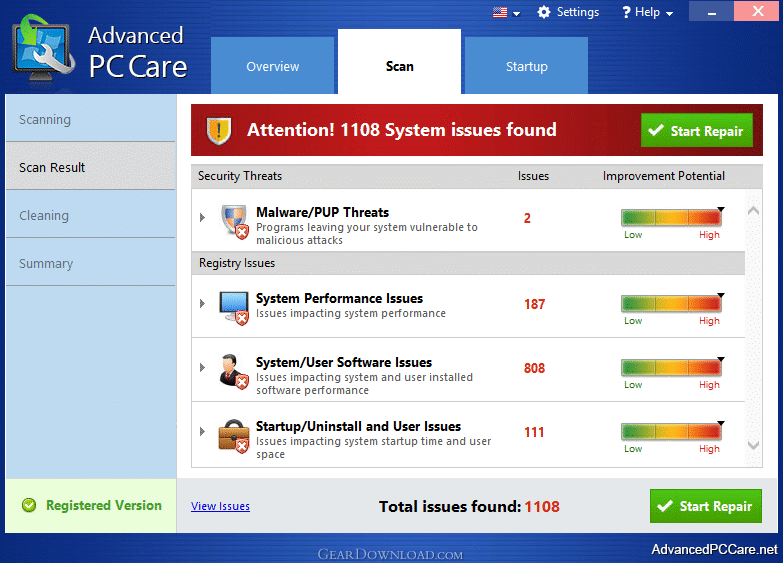Screen dimensions: 783x563
Task: Click System/User Software Issues improvement potential meter
Action: point(672,367)
